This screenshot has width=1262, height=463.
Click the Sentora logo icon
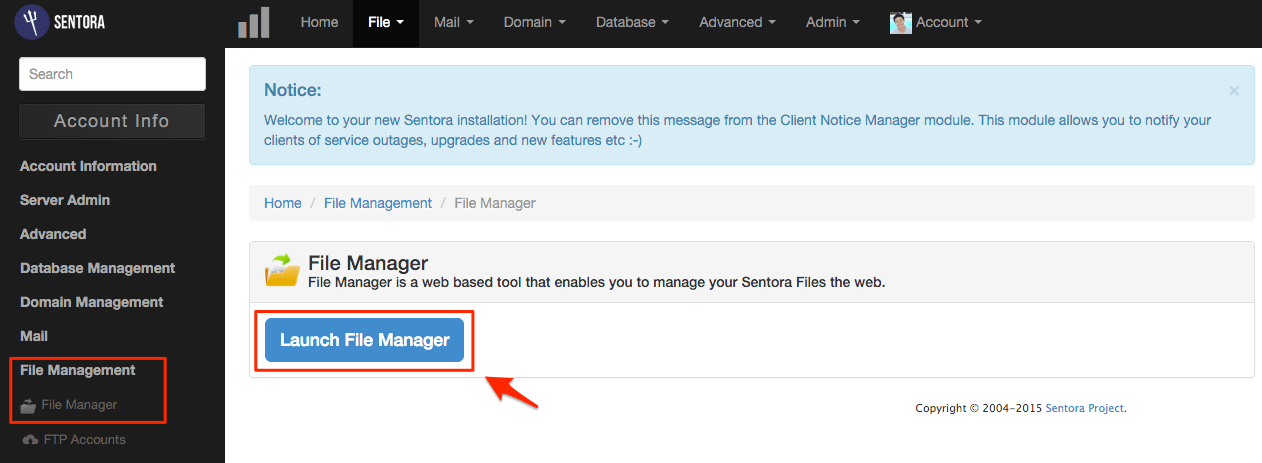32,22
